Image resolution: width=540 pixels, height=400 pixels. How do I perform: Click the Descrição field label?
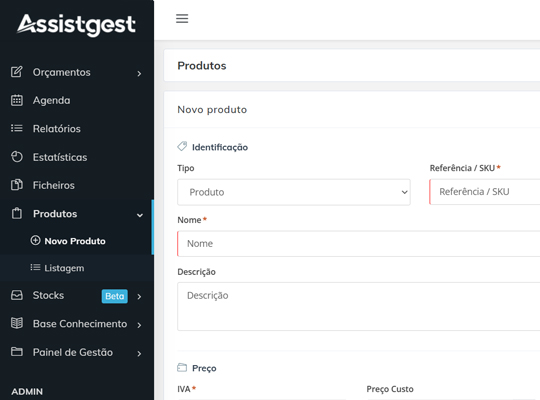tap(196, 272)
